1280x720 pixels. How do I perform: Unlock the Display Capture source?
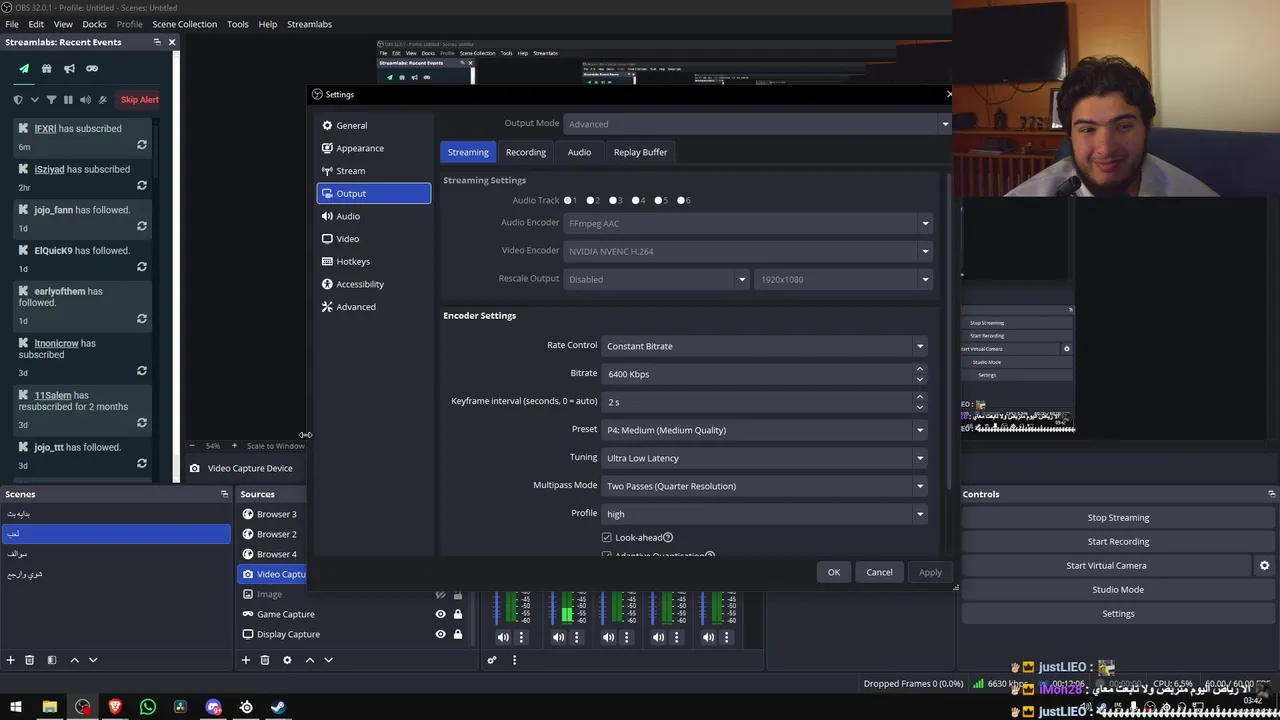pyautogui.click(x=458, y=634)
